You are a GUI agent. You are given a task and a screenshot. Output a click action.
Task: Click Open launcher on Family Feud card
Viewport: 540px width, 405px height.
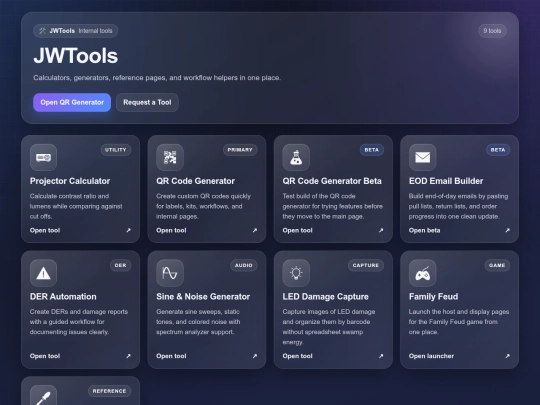click(431, 356)
